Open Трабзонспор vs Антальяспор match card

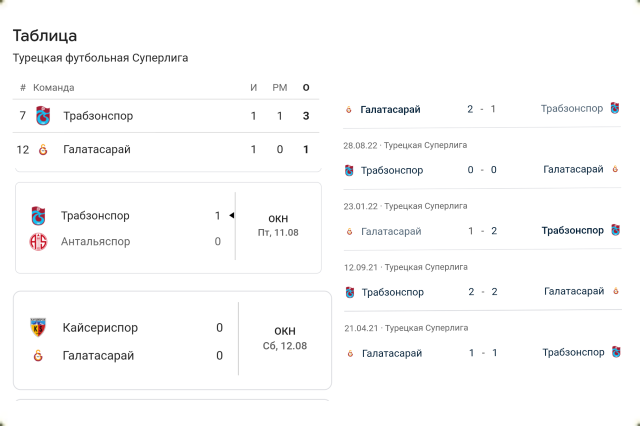coord(168,228)
